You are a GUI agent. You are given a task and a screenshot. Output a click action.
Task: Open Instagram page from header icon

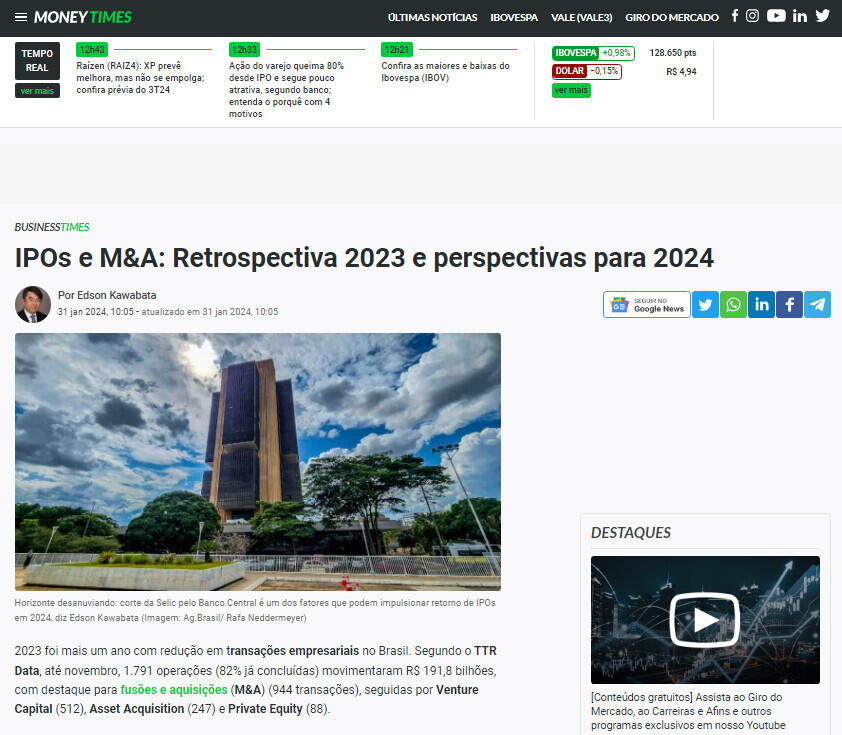coord(753,16)
